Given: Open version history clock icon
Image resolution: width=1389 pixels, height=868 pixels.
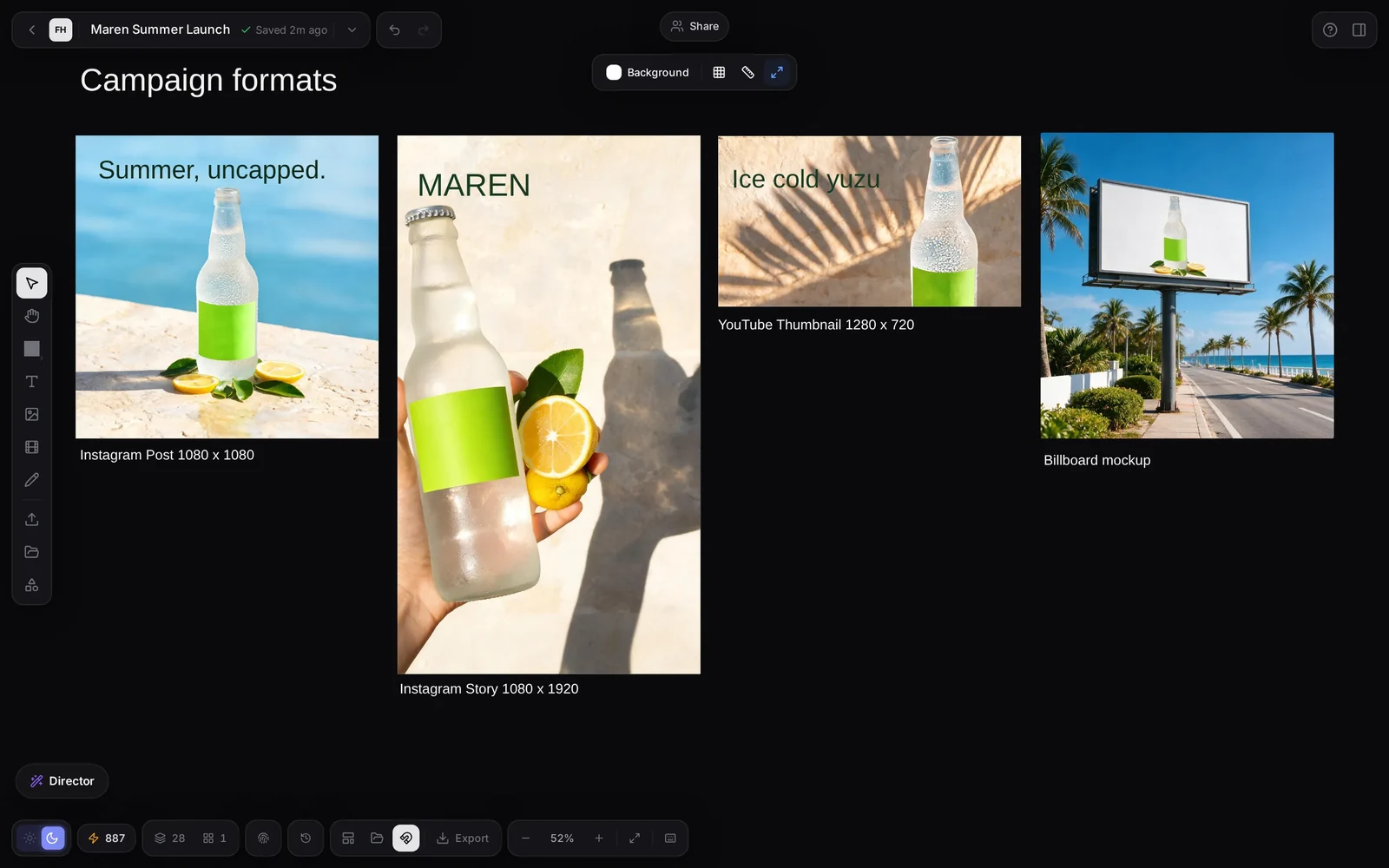Looking at the screenshot, I should [x=306, y=838].
